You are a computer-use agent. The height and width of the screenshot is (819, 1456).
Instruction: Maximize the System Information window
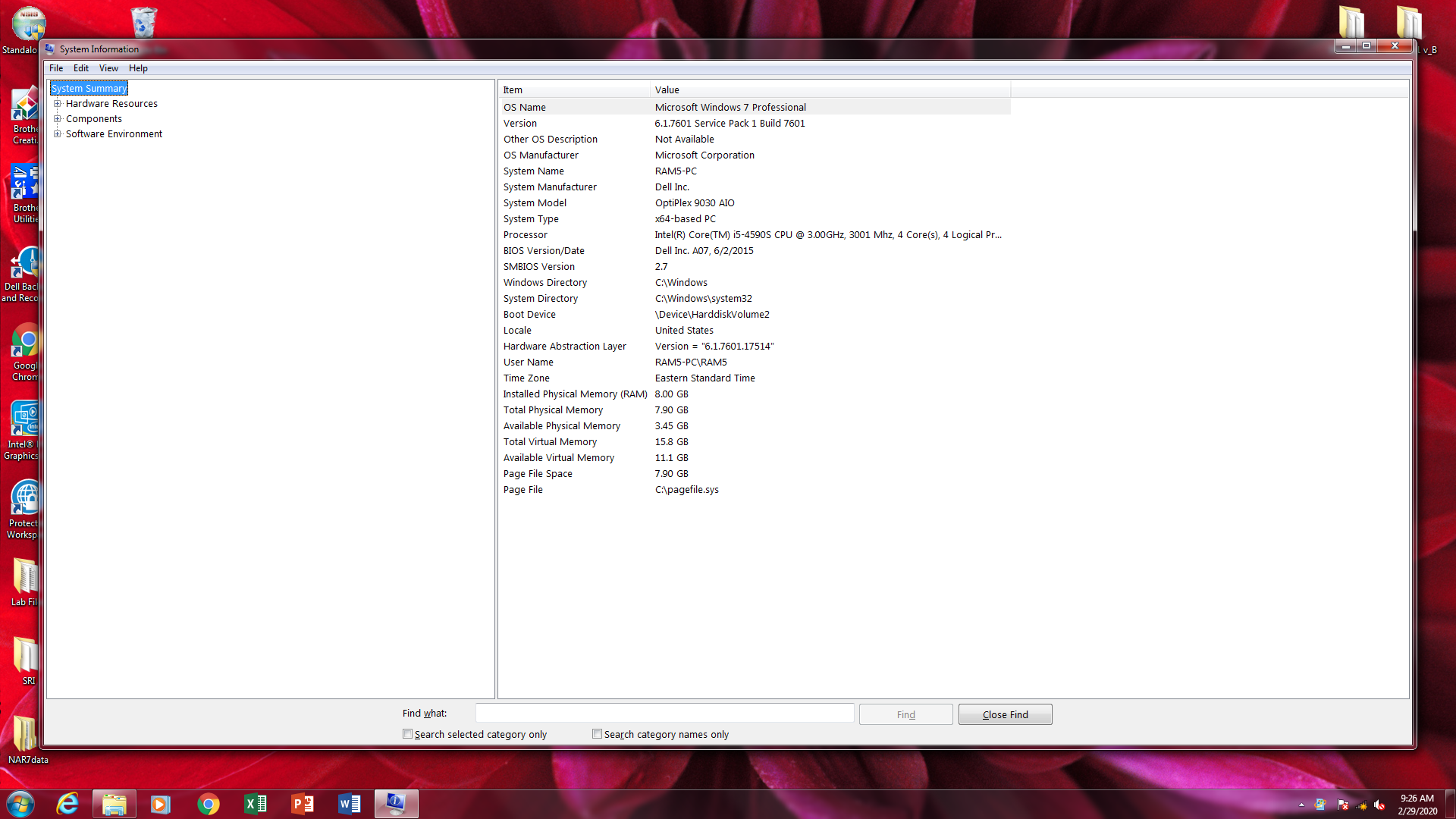click(x=1367, y=46)
